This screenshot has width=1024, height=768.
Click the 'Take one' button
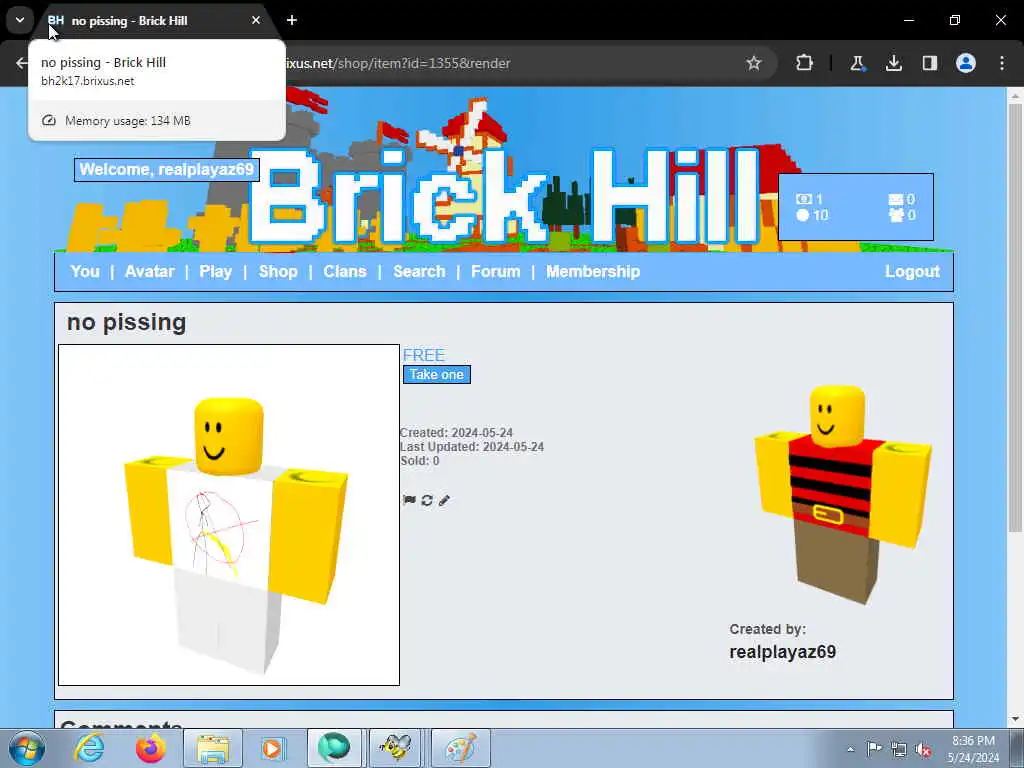click(436, 374)
